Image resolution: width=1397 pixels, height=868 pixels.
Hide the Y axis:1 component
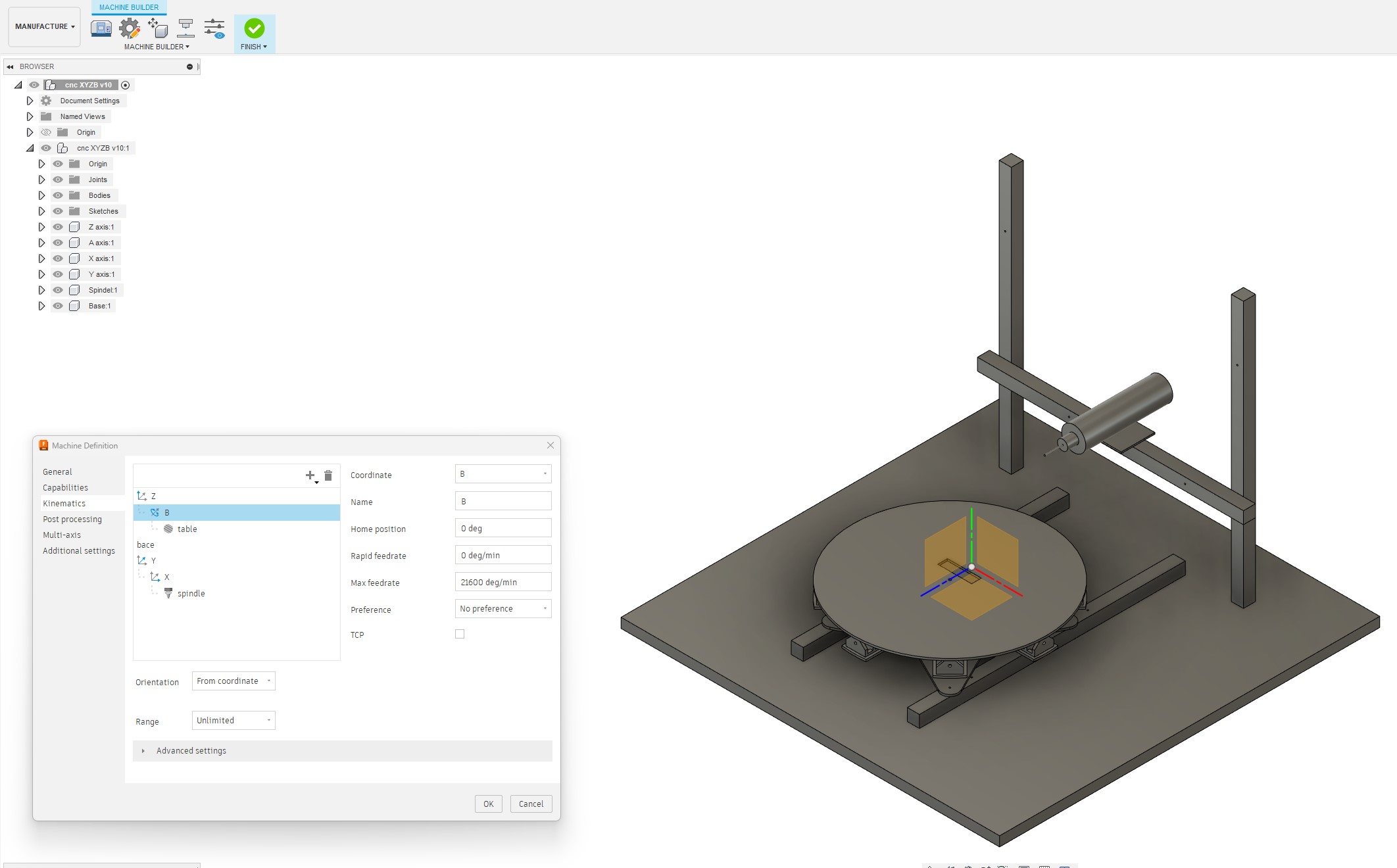[58, 274]
